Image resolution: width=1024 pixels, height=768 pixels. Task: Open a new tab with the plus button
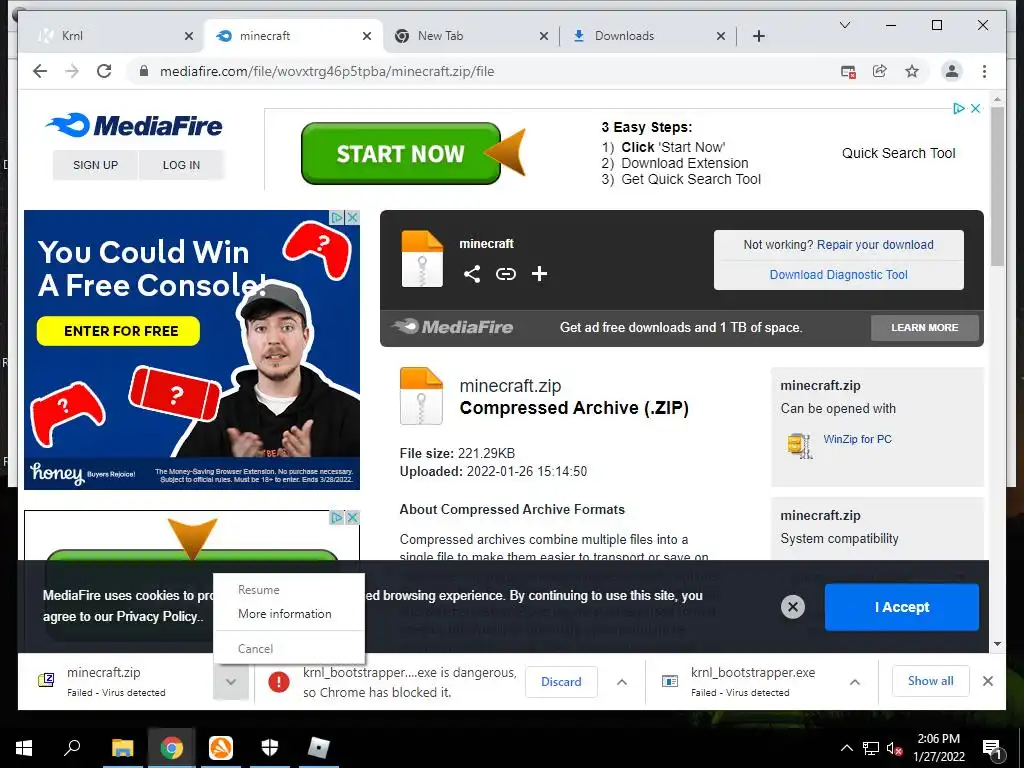[x=758, y=36]
